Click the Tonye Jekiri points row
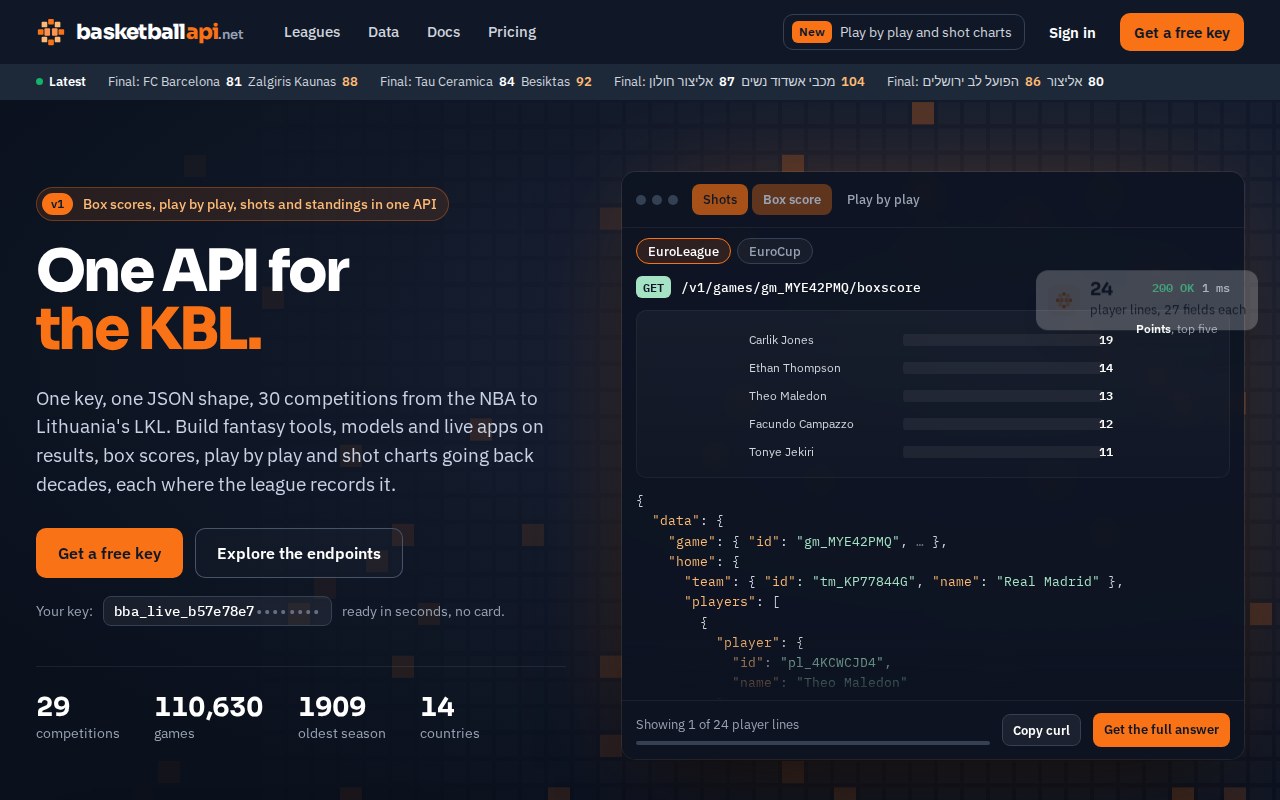This screenshot has height=800, width=1280. pos(931,452)
